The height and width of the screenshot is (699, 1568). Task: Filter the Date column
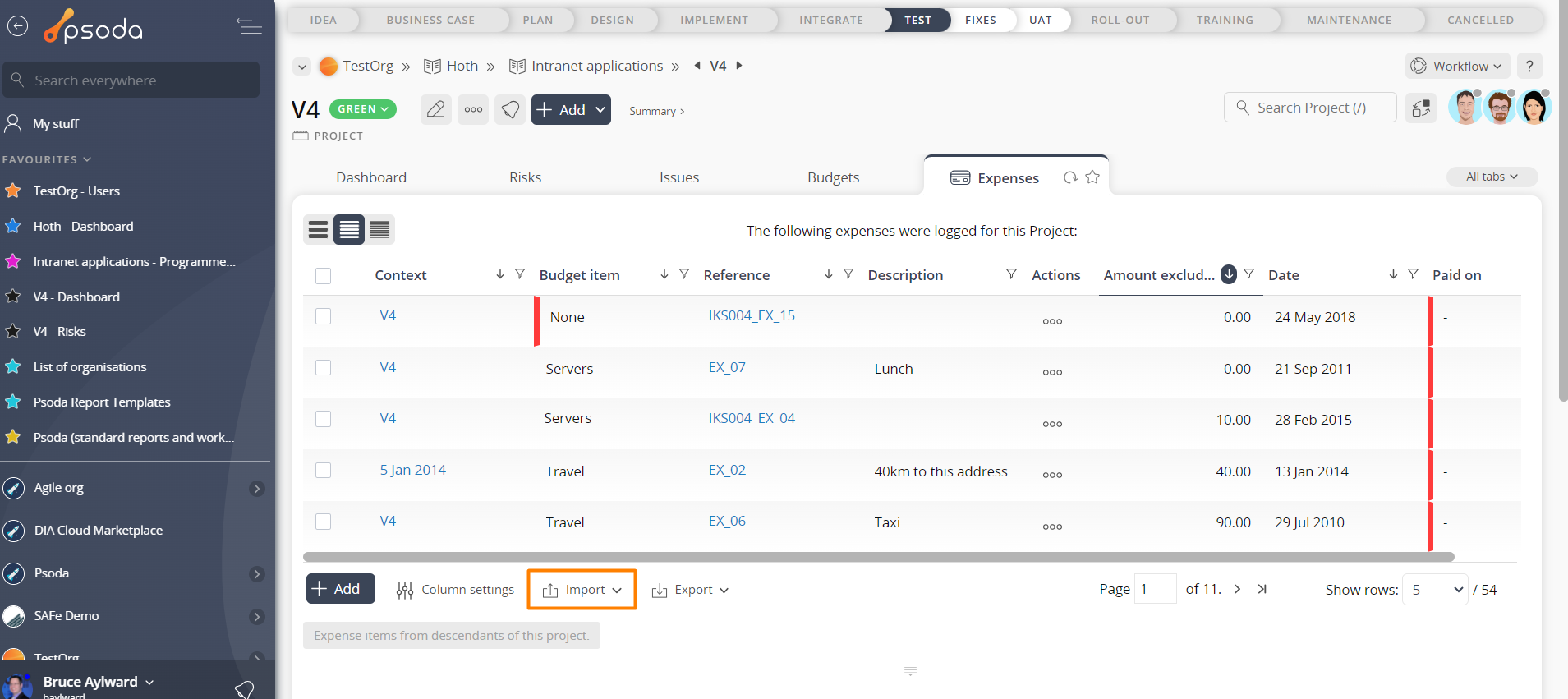[1413, 274]
